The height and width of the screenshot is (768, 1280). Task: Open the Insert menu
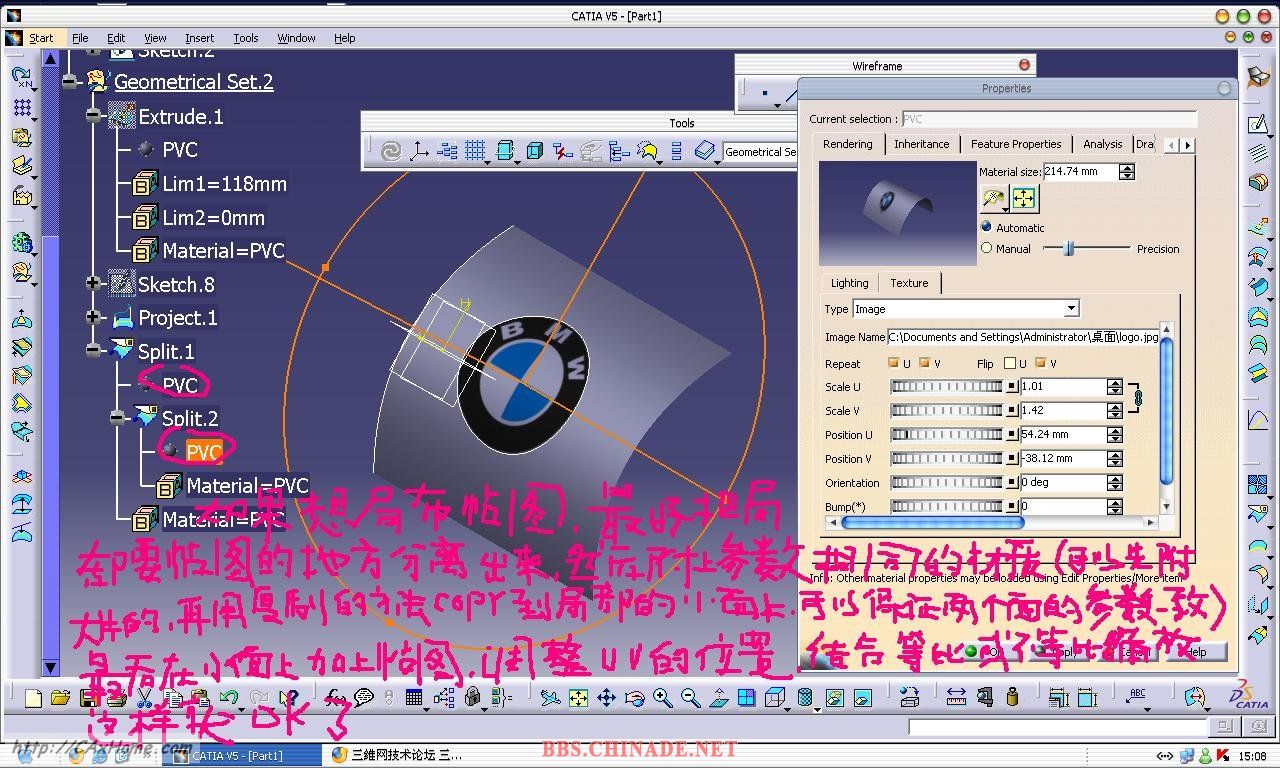point(199,38)
